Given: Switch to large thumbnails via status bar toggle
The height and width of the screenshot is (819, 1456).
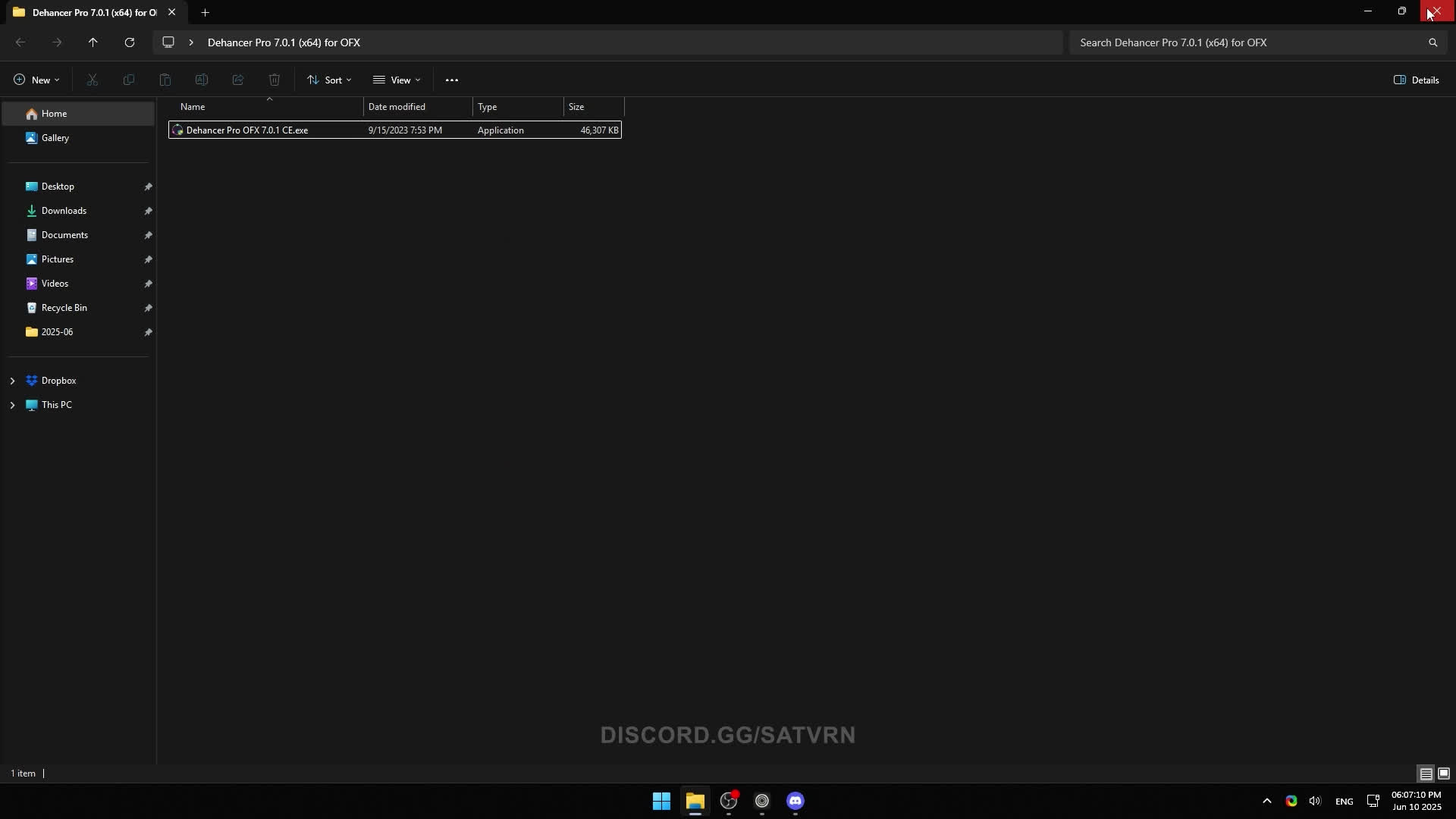Looking at the screenshot, I should click(1445, 773).
